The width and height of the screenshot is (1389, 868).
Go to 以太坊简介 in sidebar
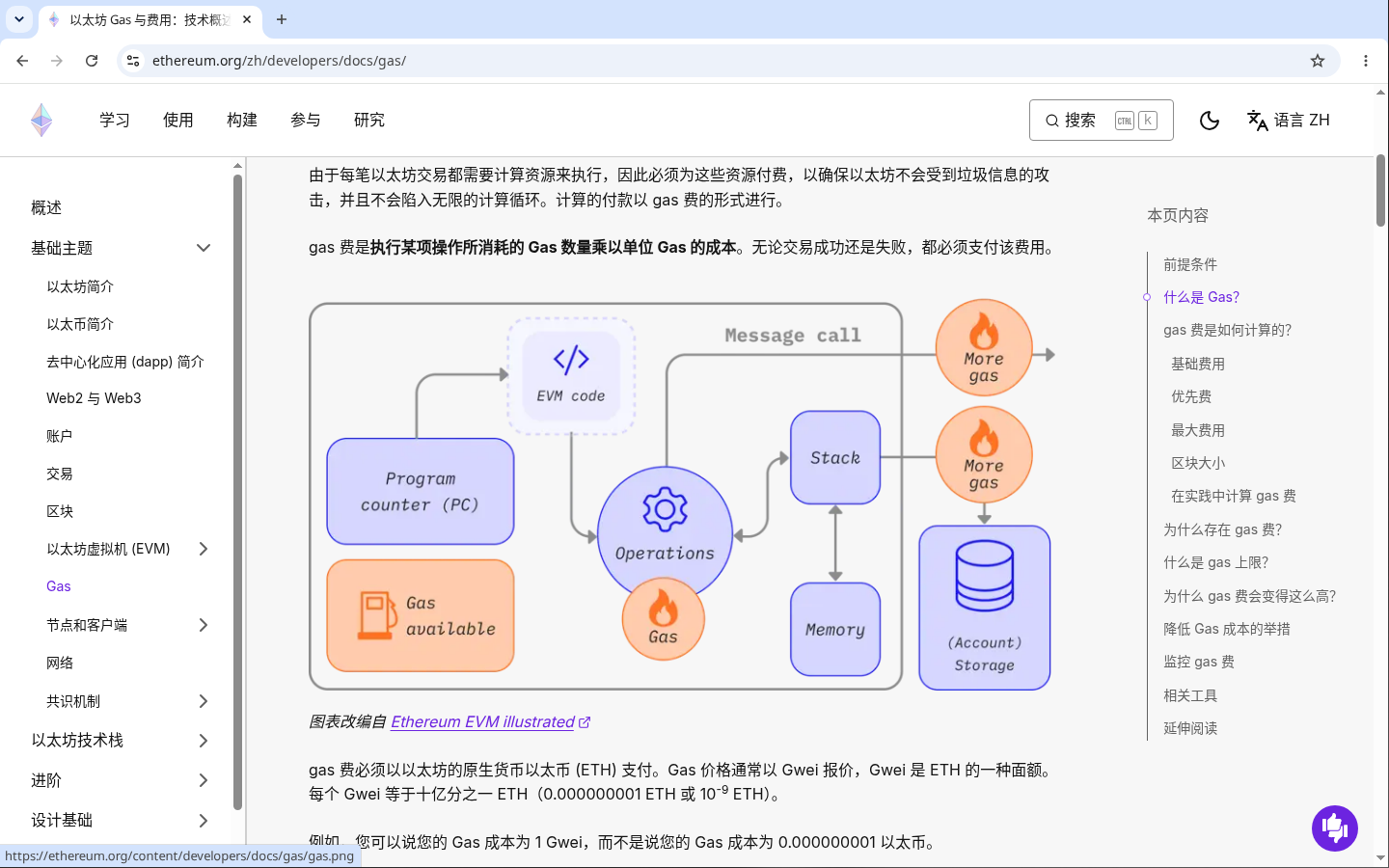pyautogui.click(x=80, y=286)
